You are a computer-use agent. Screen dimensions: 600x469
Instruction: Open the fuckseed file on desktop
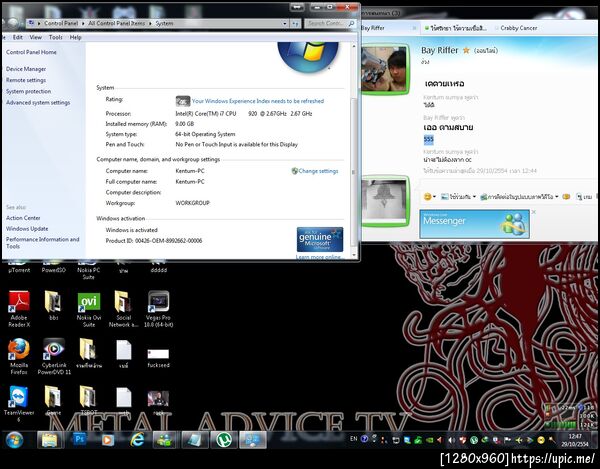[158, 357]
